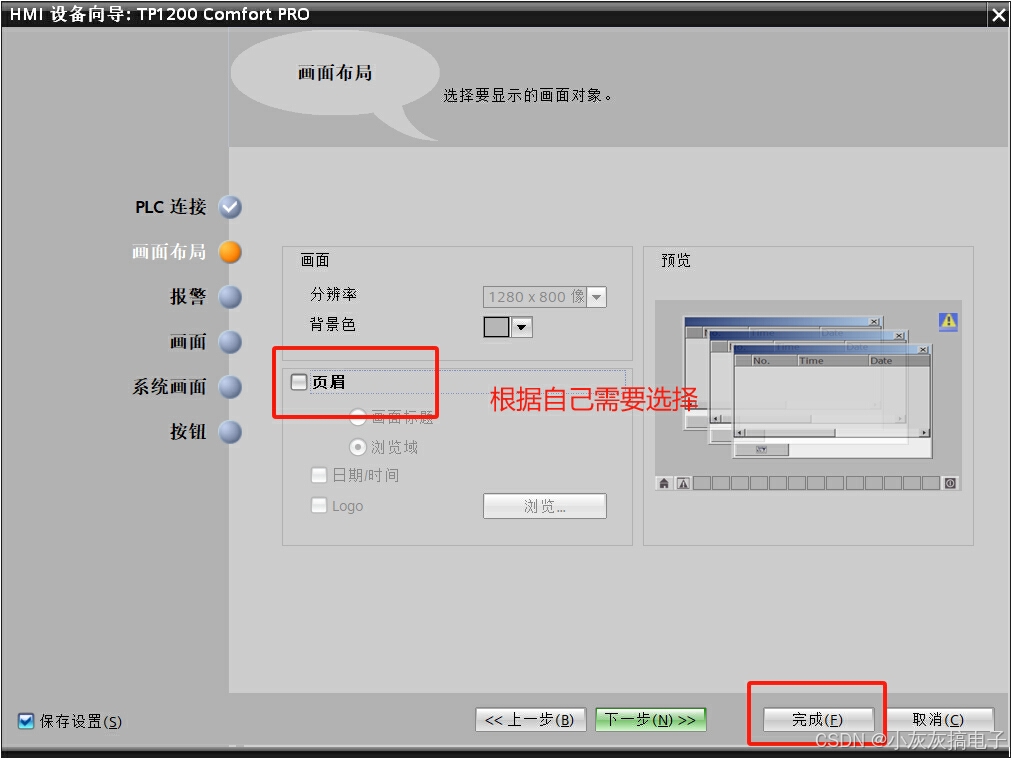Open the 分辨率 1280 x 800 dropdown
Screen dimensions: 1011x759
tap(596, 297)
